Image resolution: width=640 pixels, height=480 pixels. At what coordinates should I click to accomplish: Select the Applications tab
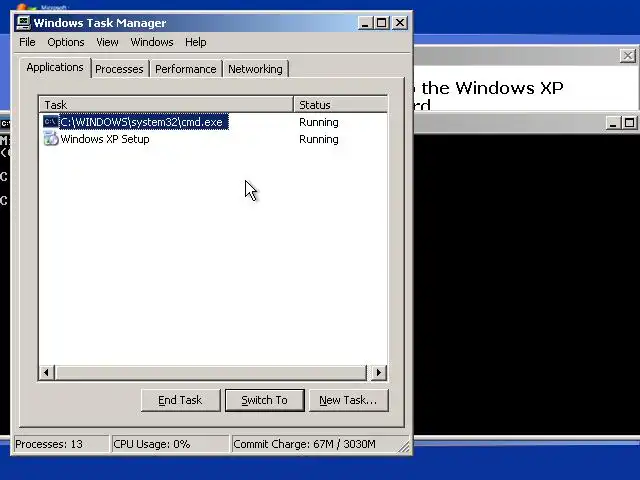coord(55,67)
